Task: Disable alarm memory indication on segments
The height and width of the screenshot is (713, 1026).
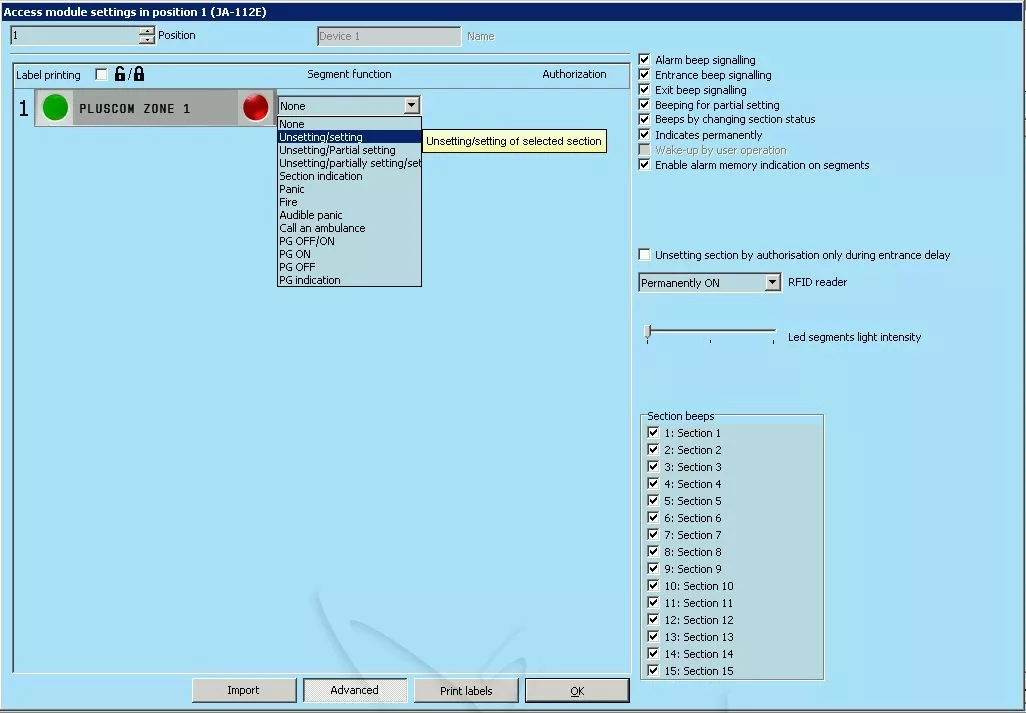Action: tap(645, 165)
